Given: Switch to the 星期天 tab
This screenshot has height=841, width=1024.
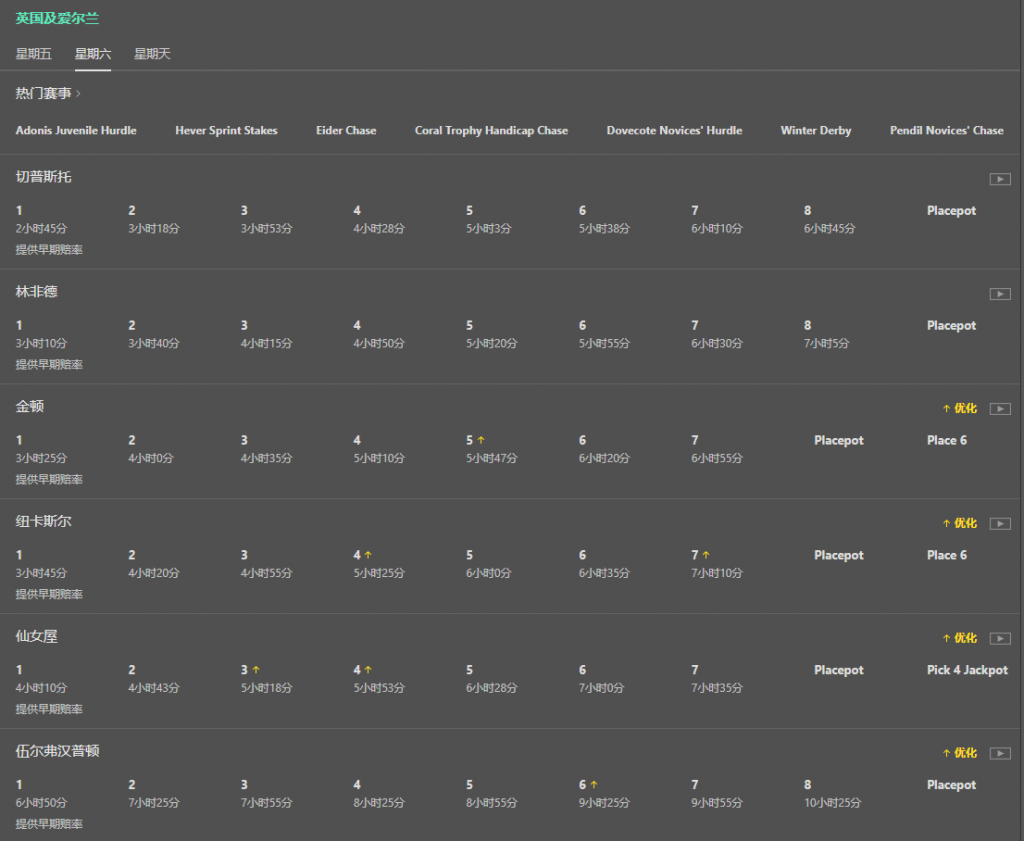Looking at the screenshot, I should [152, 54].
